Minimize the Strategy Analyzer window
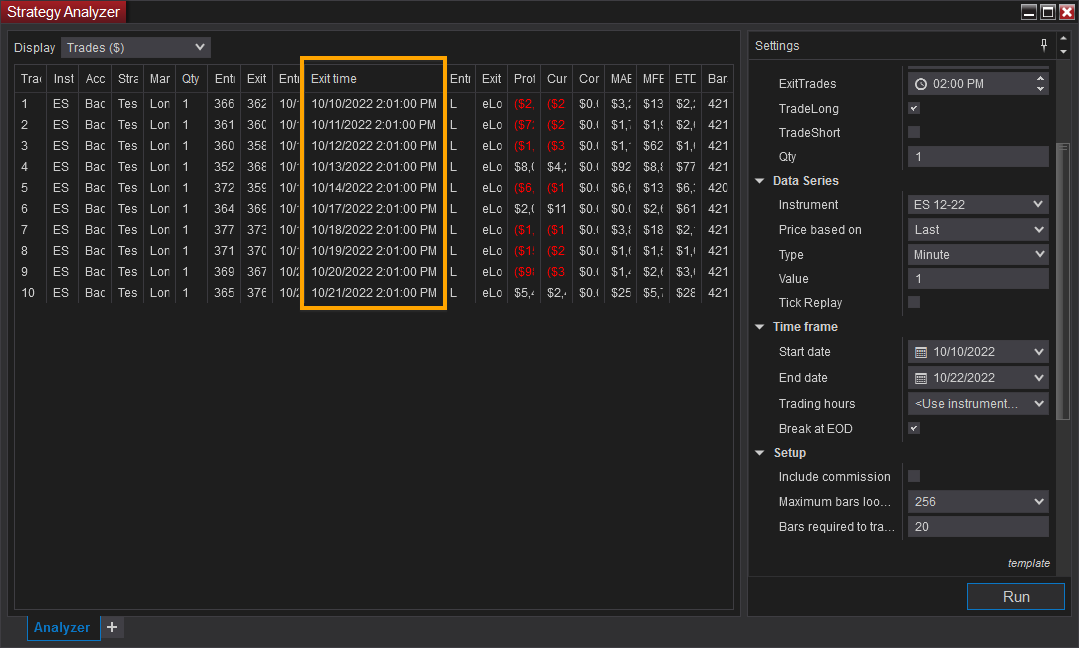 tap(1029, 12)
